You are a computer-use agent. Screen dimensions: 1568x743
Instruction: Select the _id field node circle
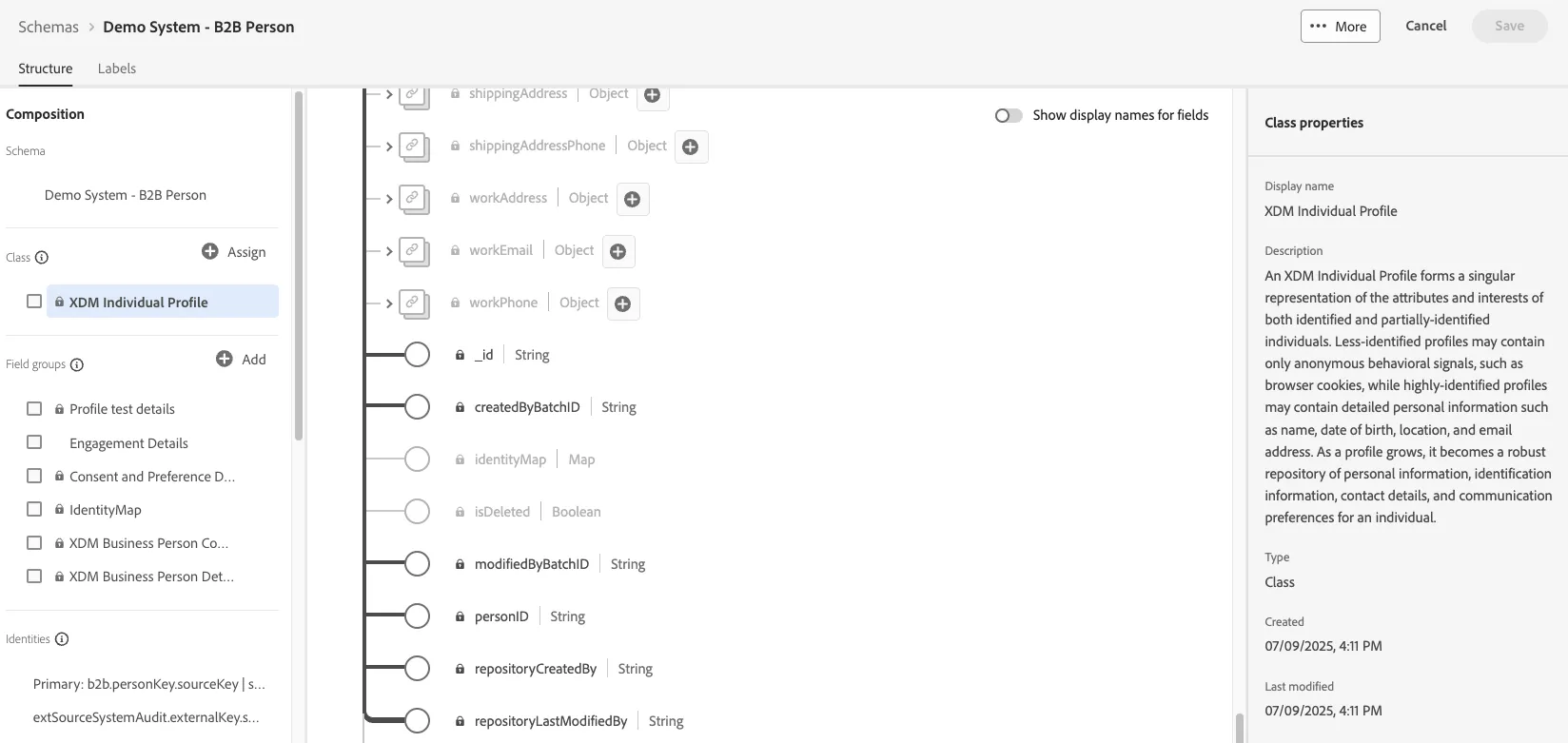point(417,355)
